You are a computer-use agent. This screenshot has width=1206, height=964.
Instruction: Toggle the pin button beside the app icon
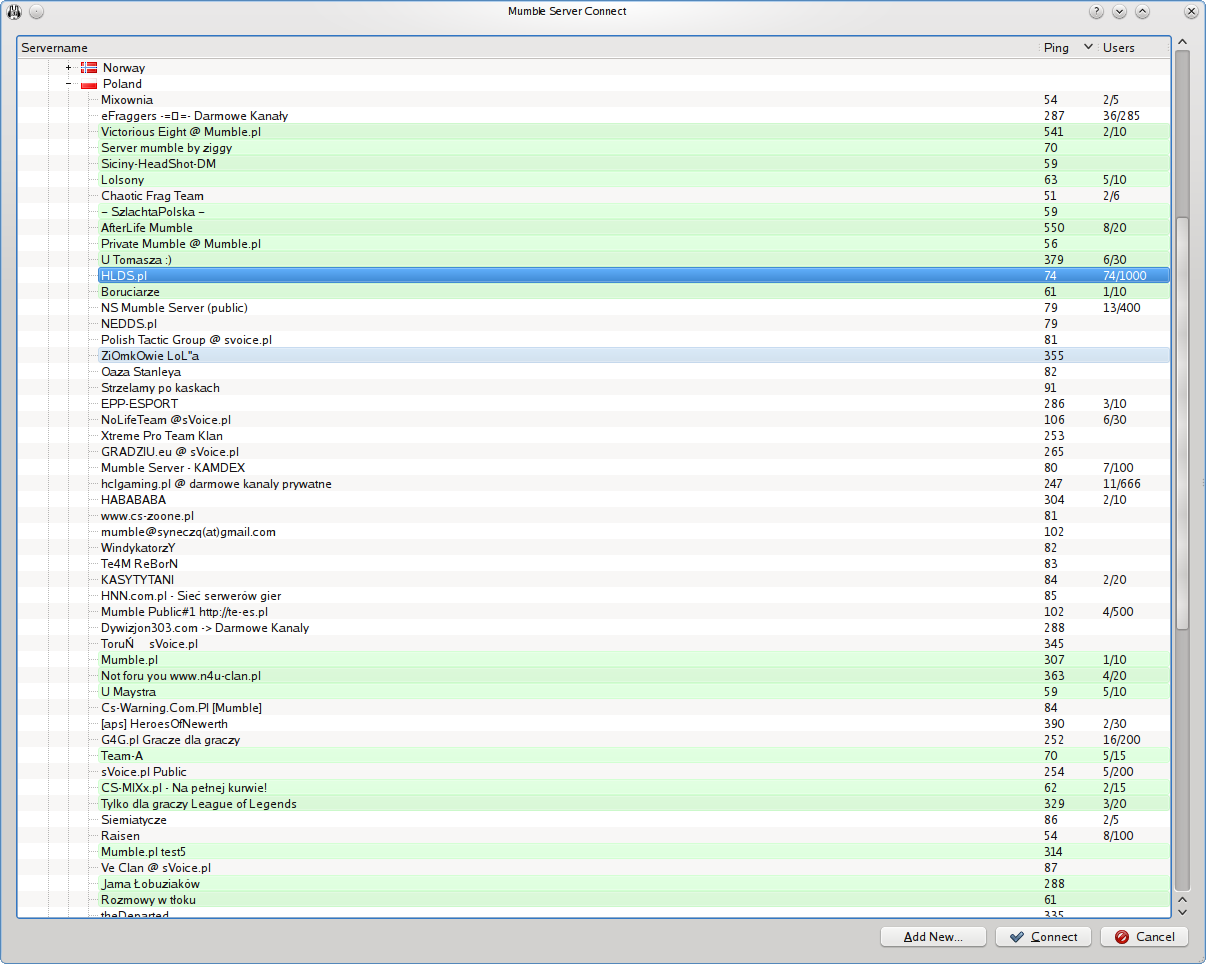[36, 12]
